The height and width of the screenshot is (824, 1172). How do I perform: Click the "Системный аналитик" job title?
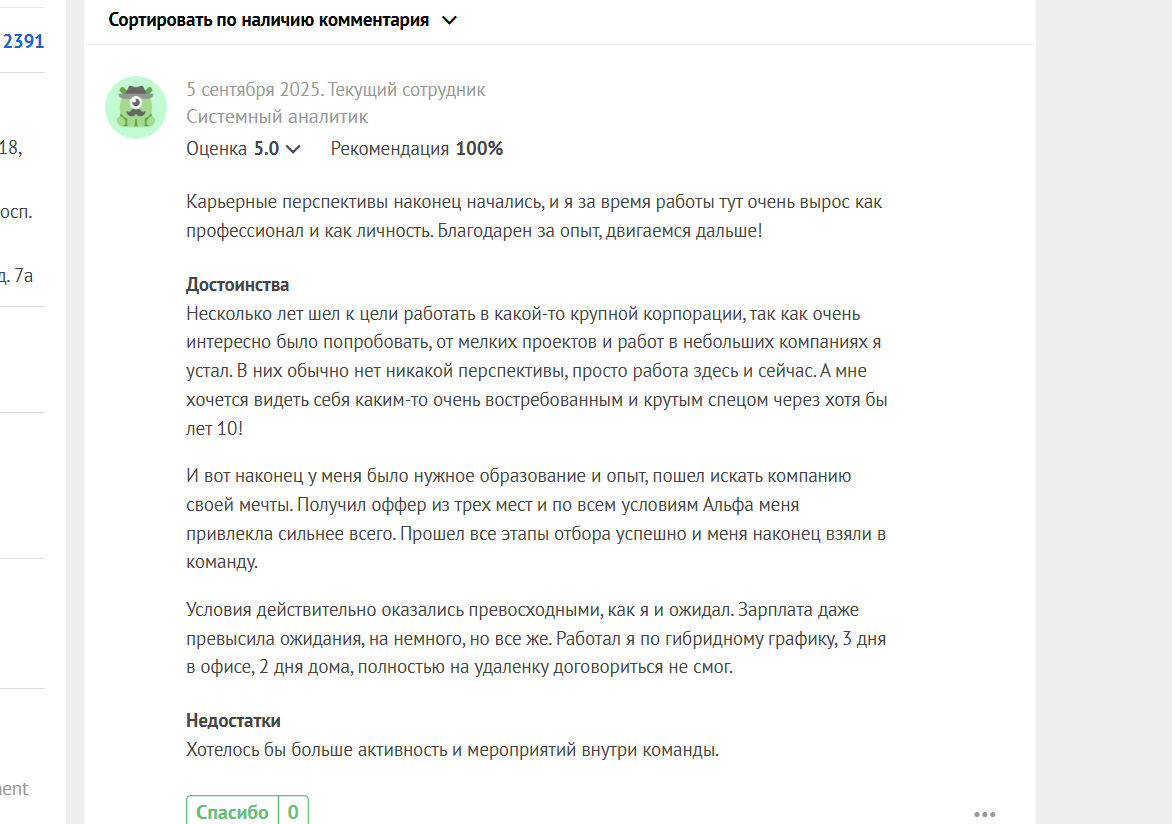[x=277, y=117]
